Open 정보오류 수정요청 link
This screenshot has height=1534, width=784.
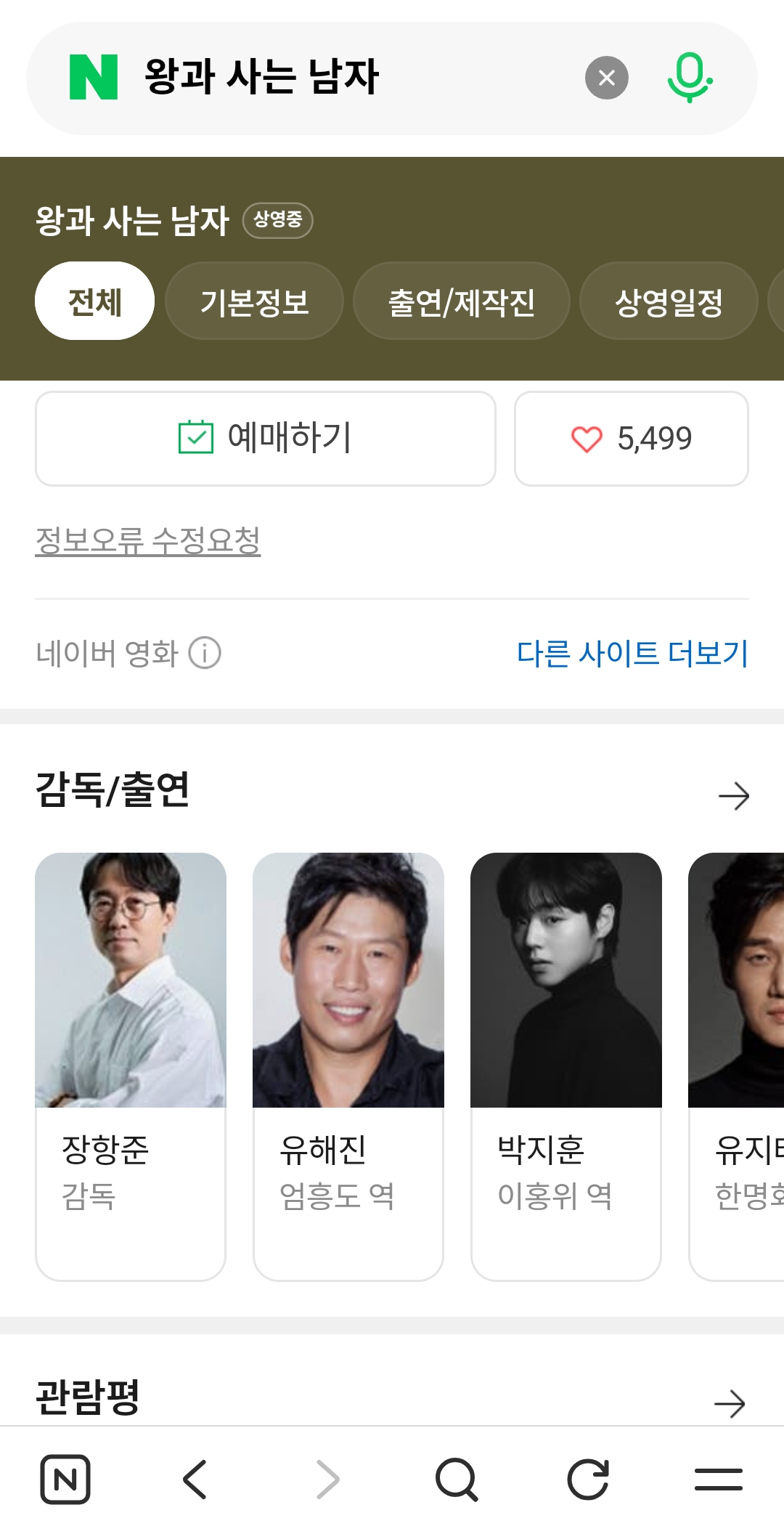click(148, 540)
